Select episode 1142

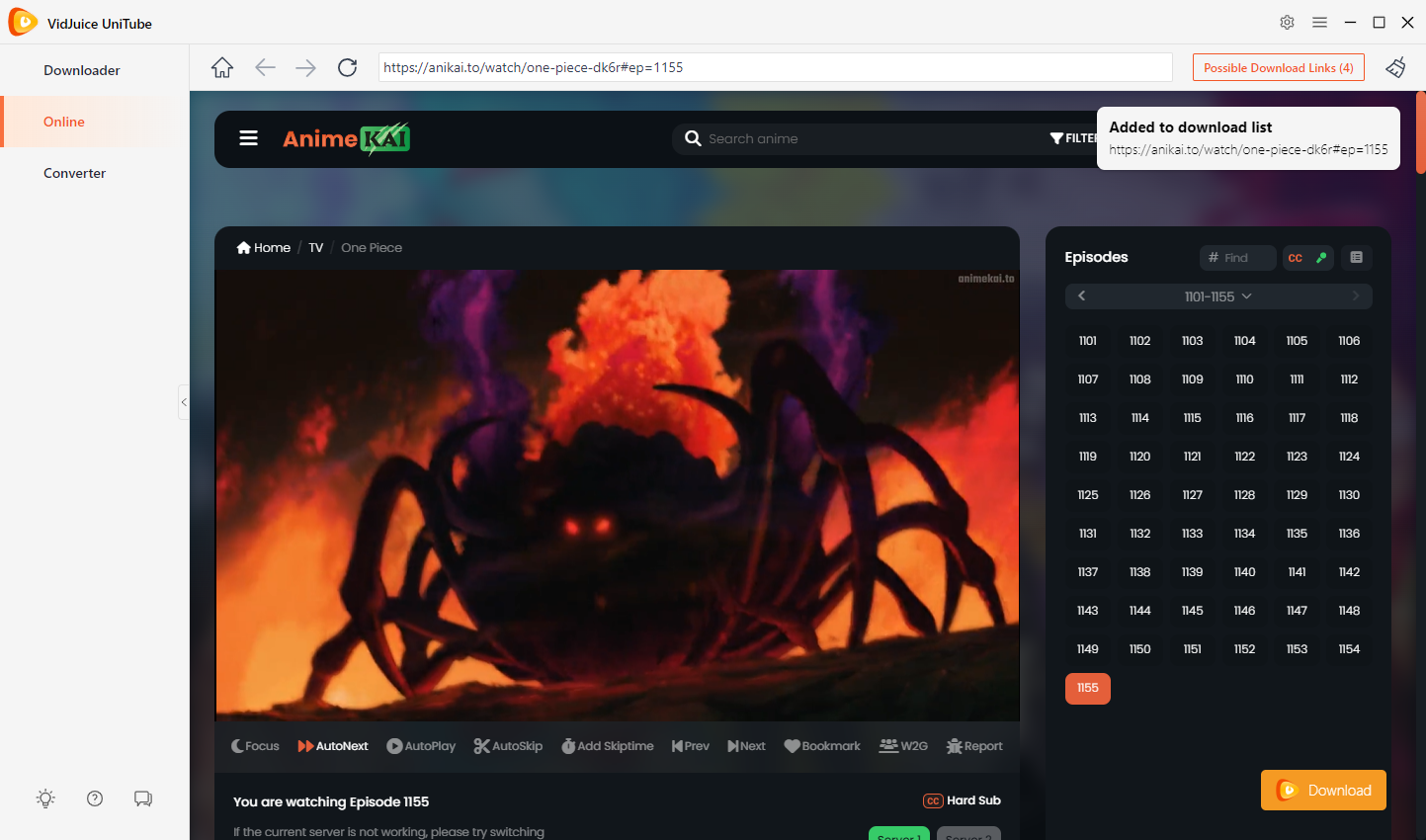pyautogui.click(x=1349, y=572)
